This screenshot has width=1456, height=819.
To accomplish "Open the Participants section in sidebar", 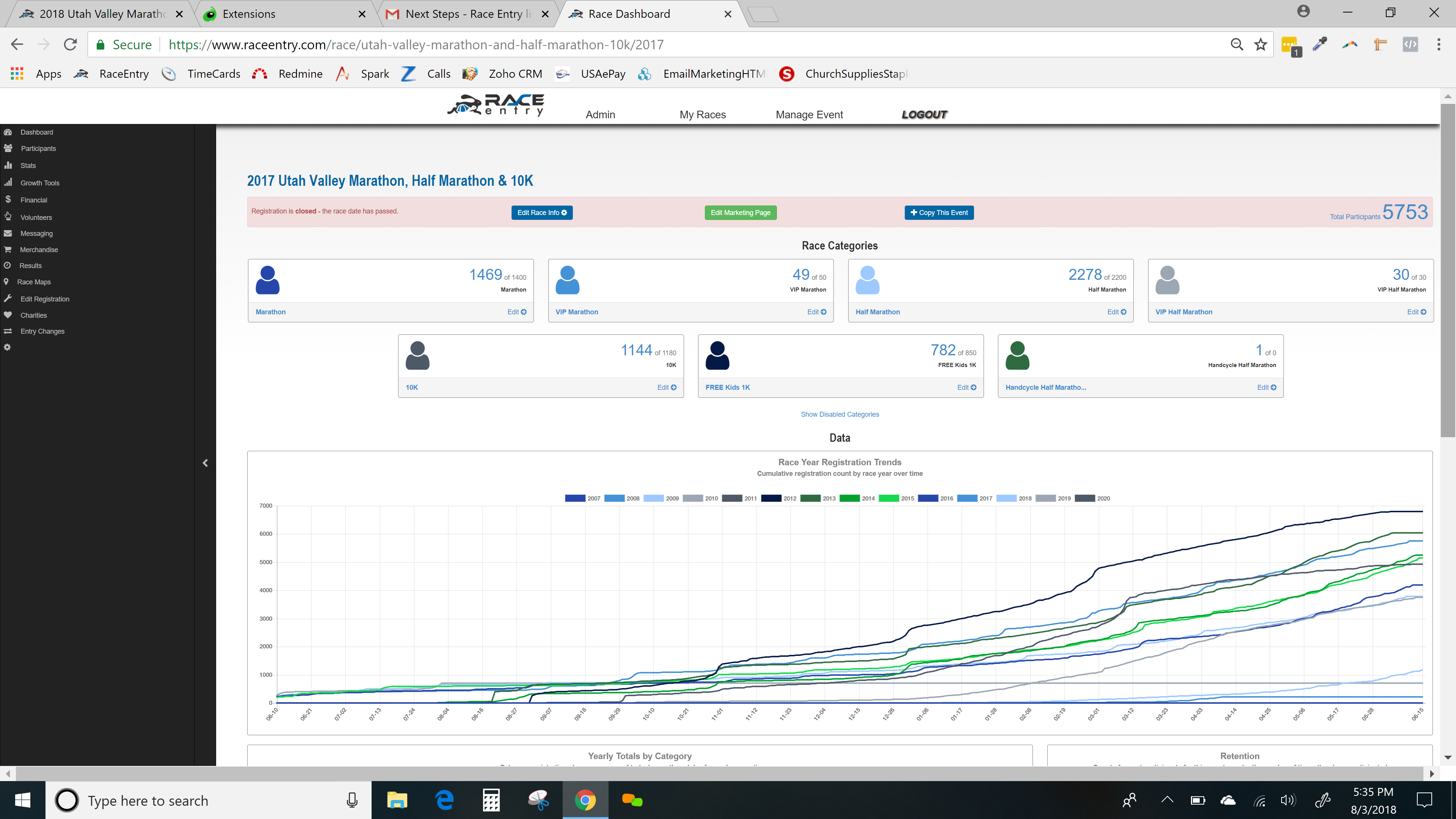I will 38,148.
